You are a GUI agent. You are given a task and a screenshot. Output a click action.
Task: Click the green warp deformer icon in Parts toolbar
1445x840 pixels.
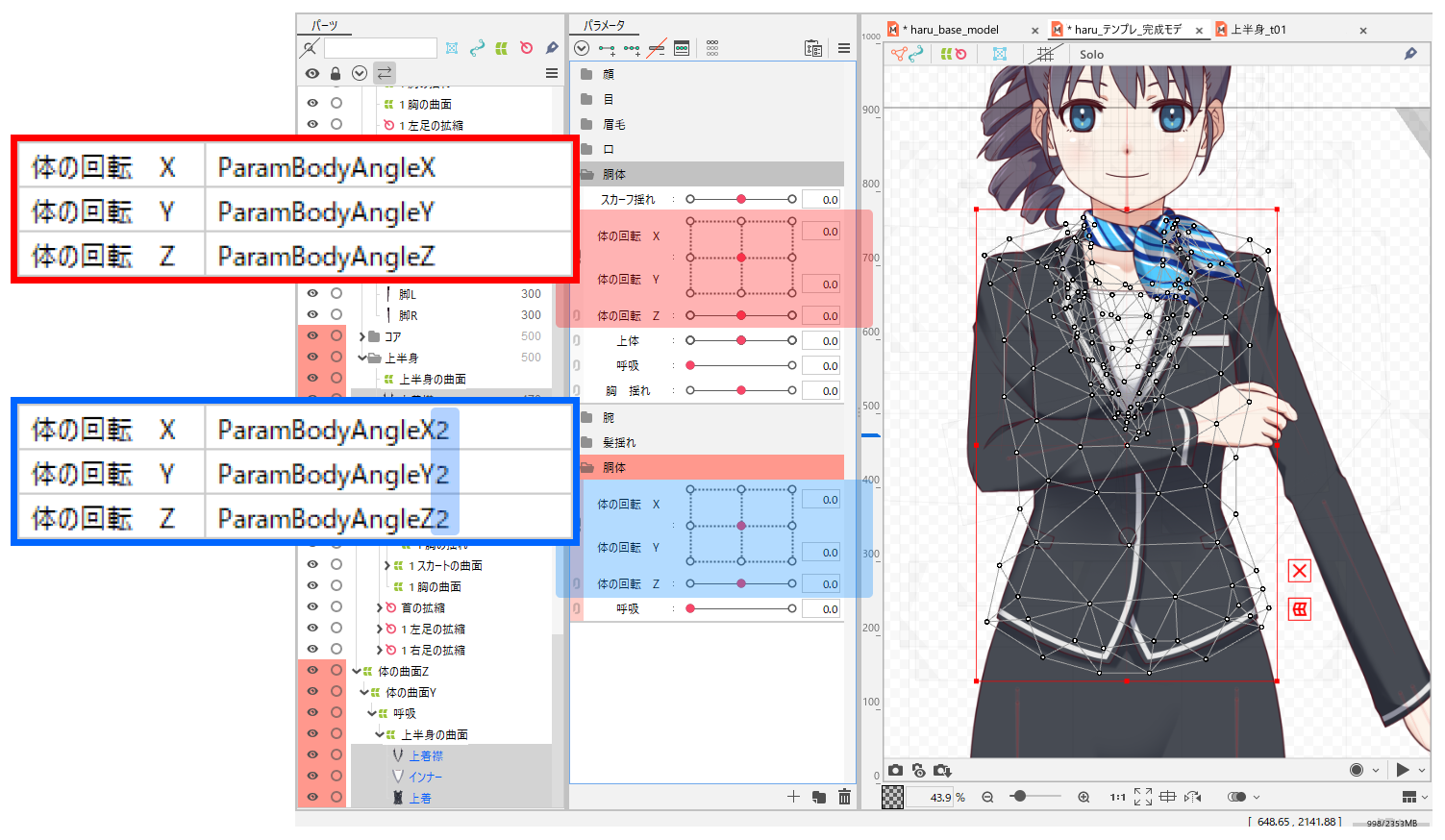[502, 48]
